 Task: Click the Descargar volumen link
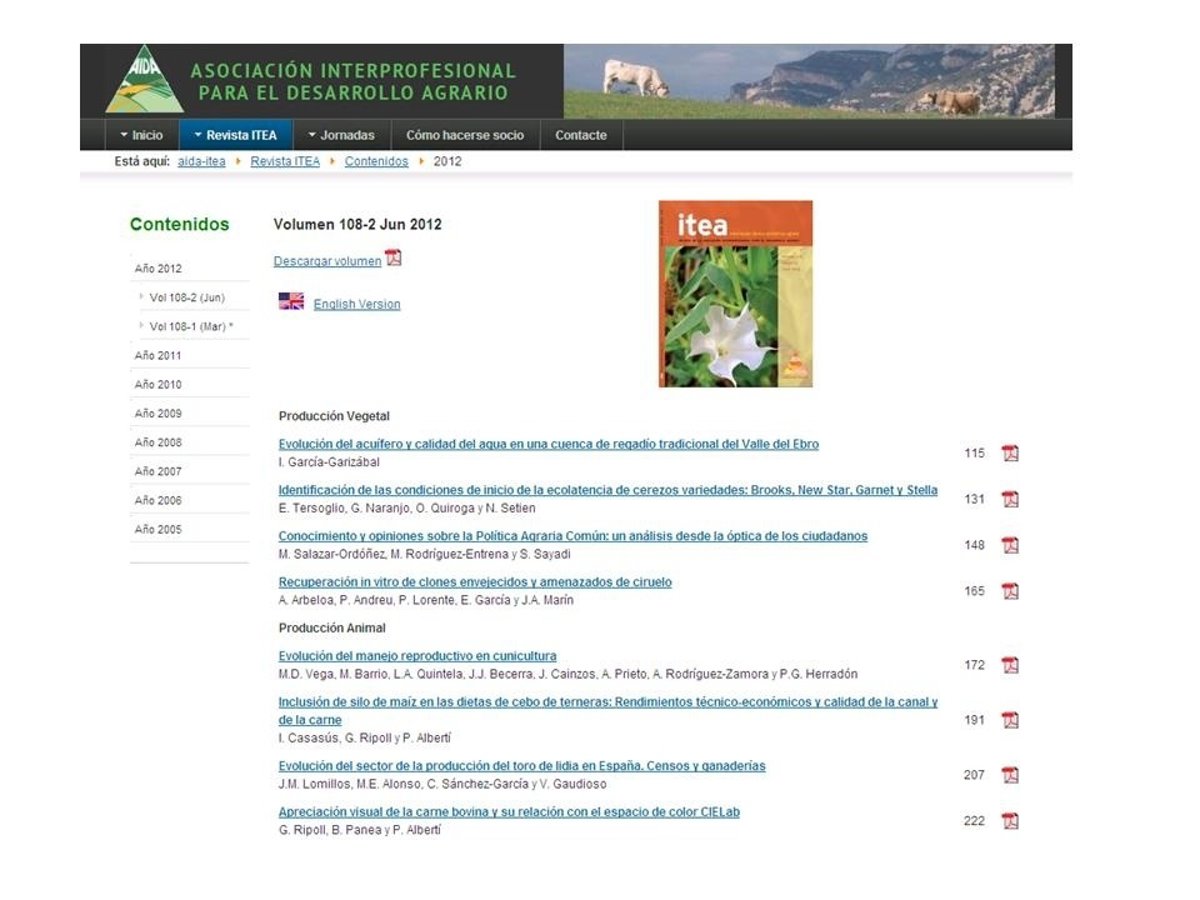click(327, 261)
